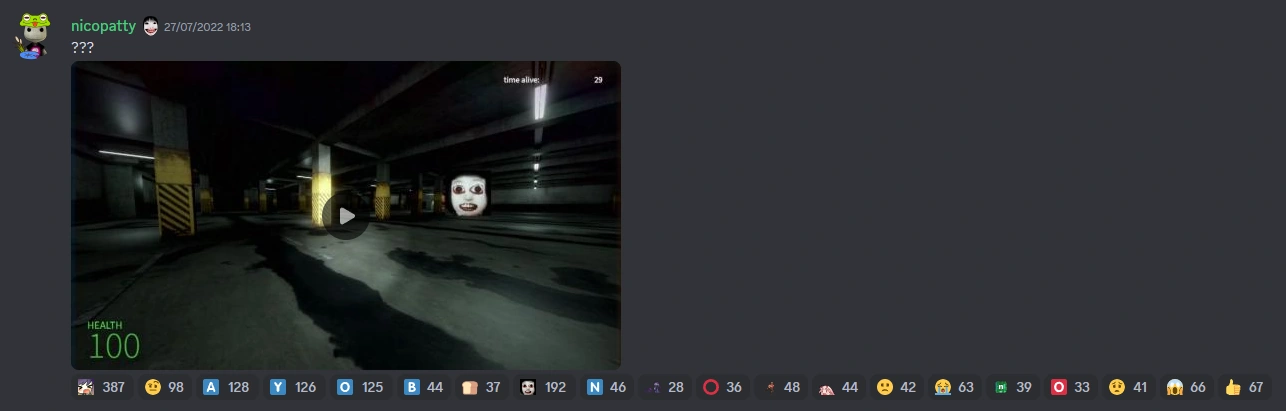Screen dimensions: 1286x411
Task: Open nicopatty's profile picture
Action: click(32, 37)
